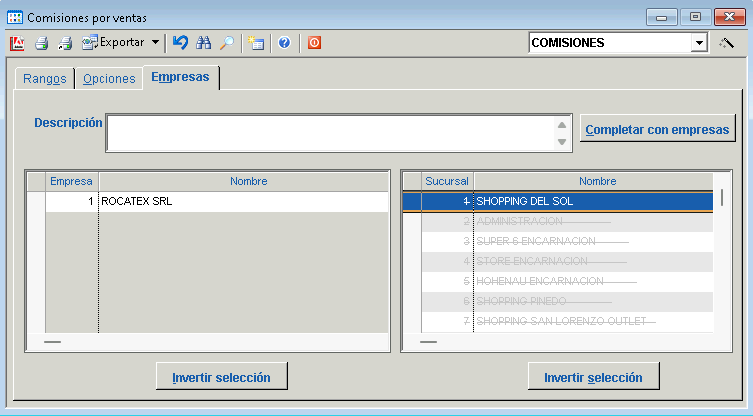Click the Sucursal list vertical scrollbar
This screenshot has height=416, width=753.
click(721, 260)
